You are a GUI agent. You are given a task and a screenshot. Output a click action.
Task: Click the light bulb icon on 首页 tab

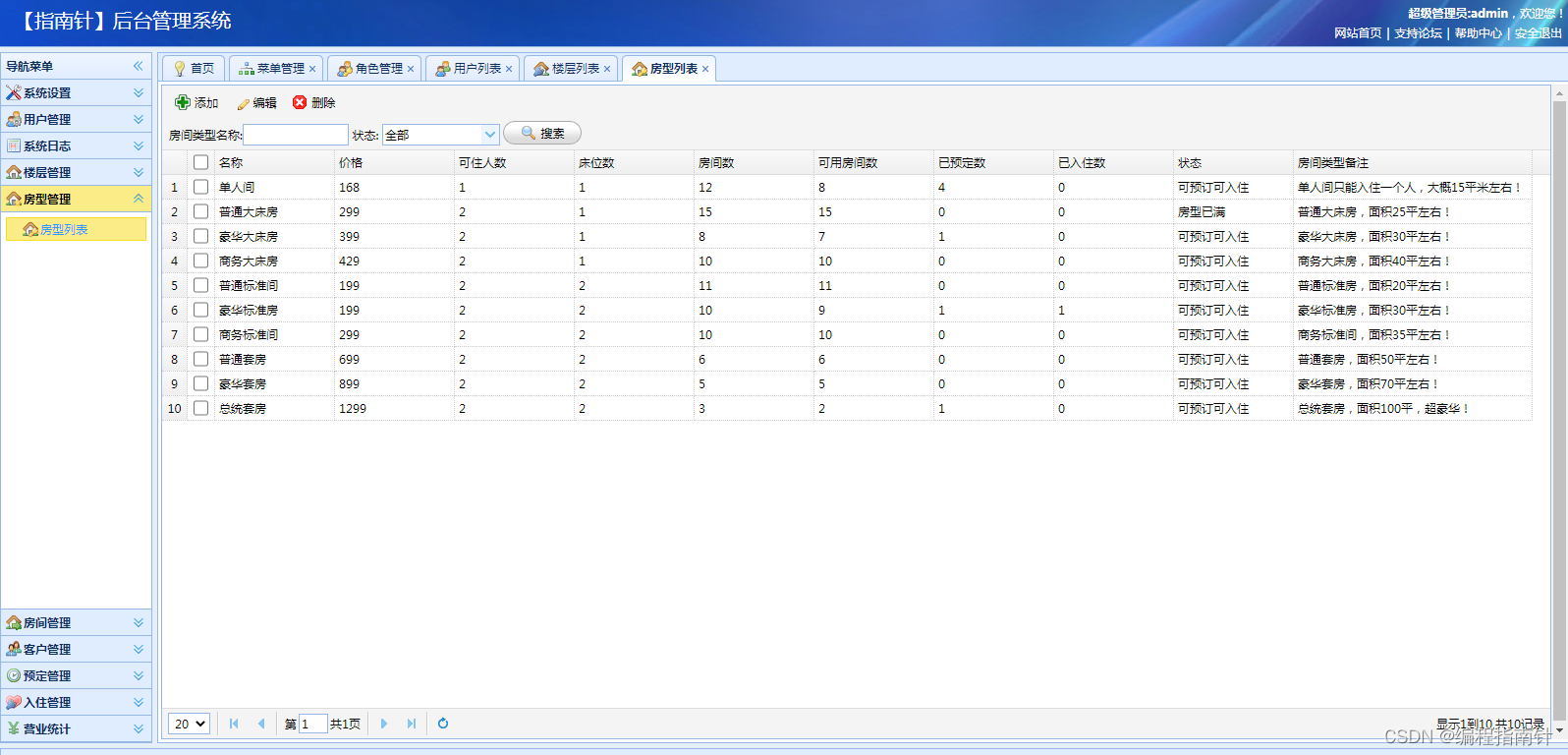[179, 69]
